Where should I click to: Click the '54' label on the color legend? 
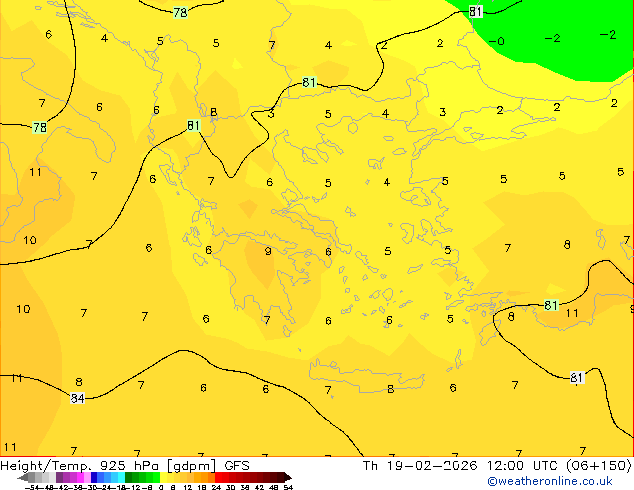point(288,487)
